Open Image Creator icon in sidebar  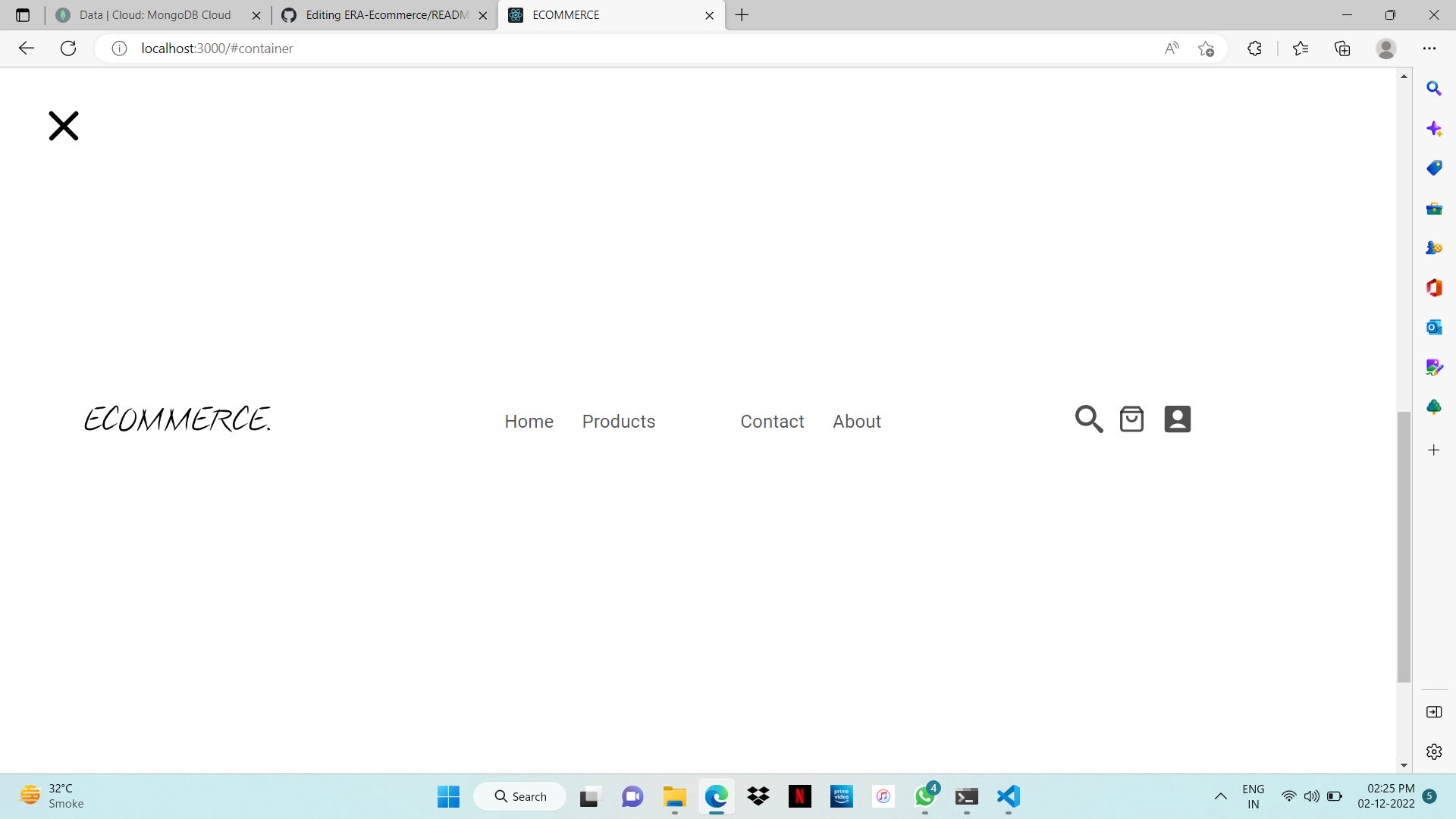point(1435,366)
